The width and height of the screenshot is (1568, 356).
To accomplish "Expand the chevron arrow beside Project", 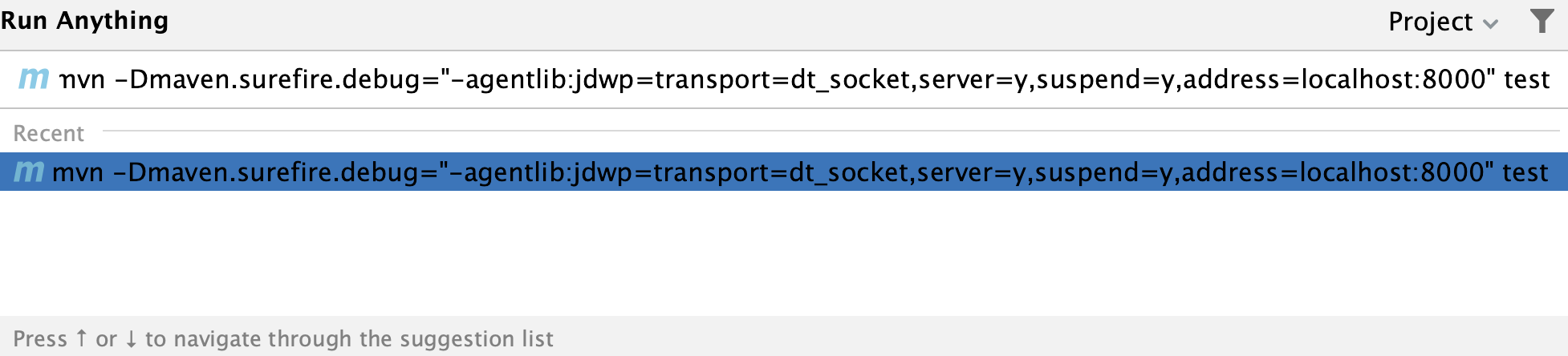I will (x=1490, y=23).
